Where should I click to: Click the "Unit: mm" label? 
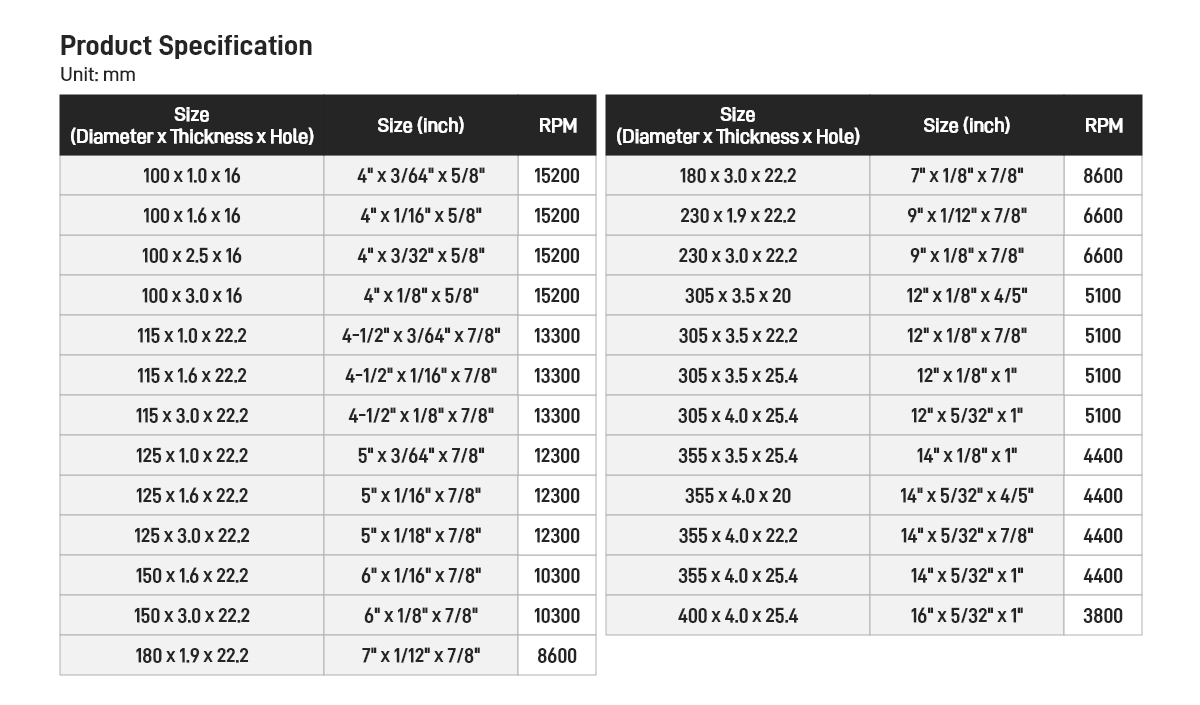(x=97, y=75)
